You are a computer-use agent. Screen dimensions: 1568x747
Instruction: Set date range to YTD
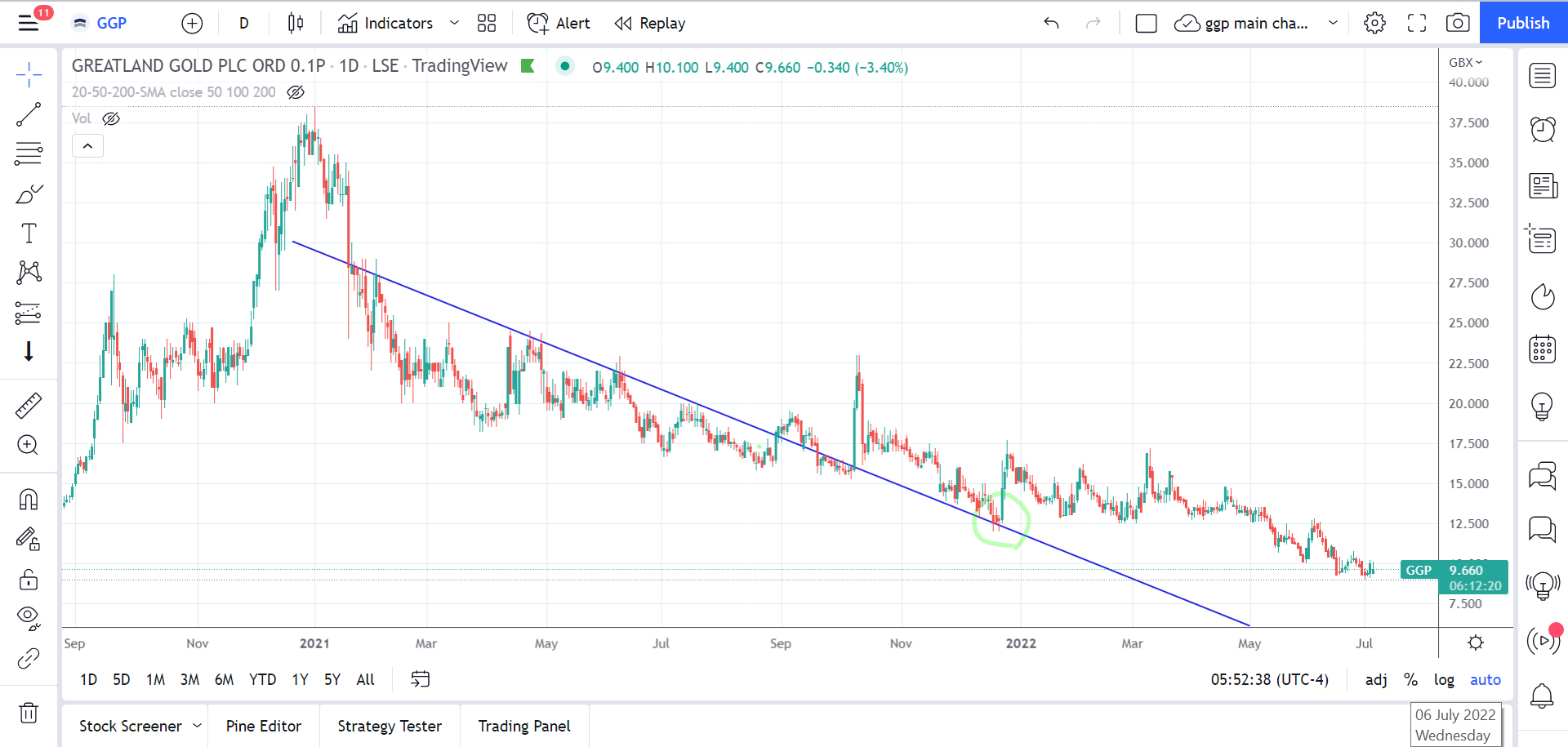pos(262,679)
